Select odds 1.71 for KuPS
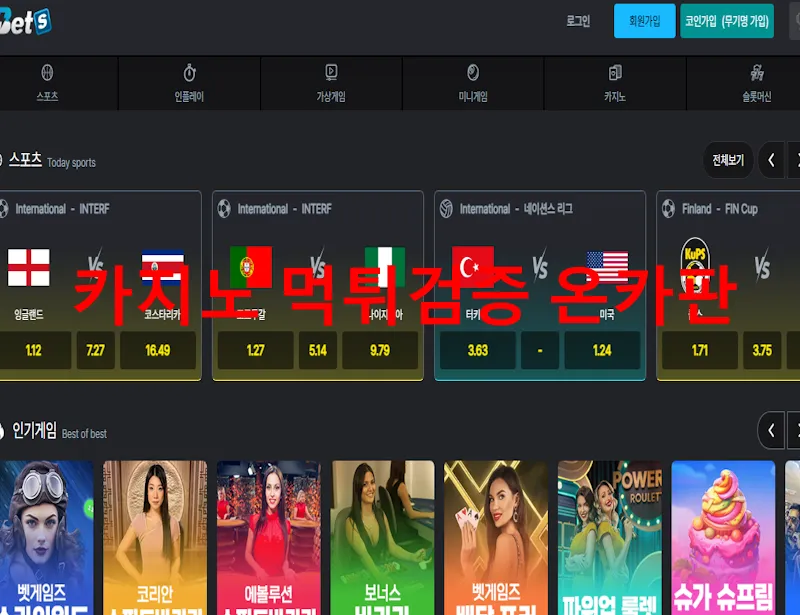Viewport: 800px width, 615px height. click(x=699, y=350)
